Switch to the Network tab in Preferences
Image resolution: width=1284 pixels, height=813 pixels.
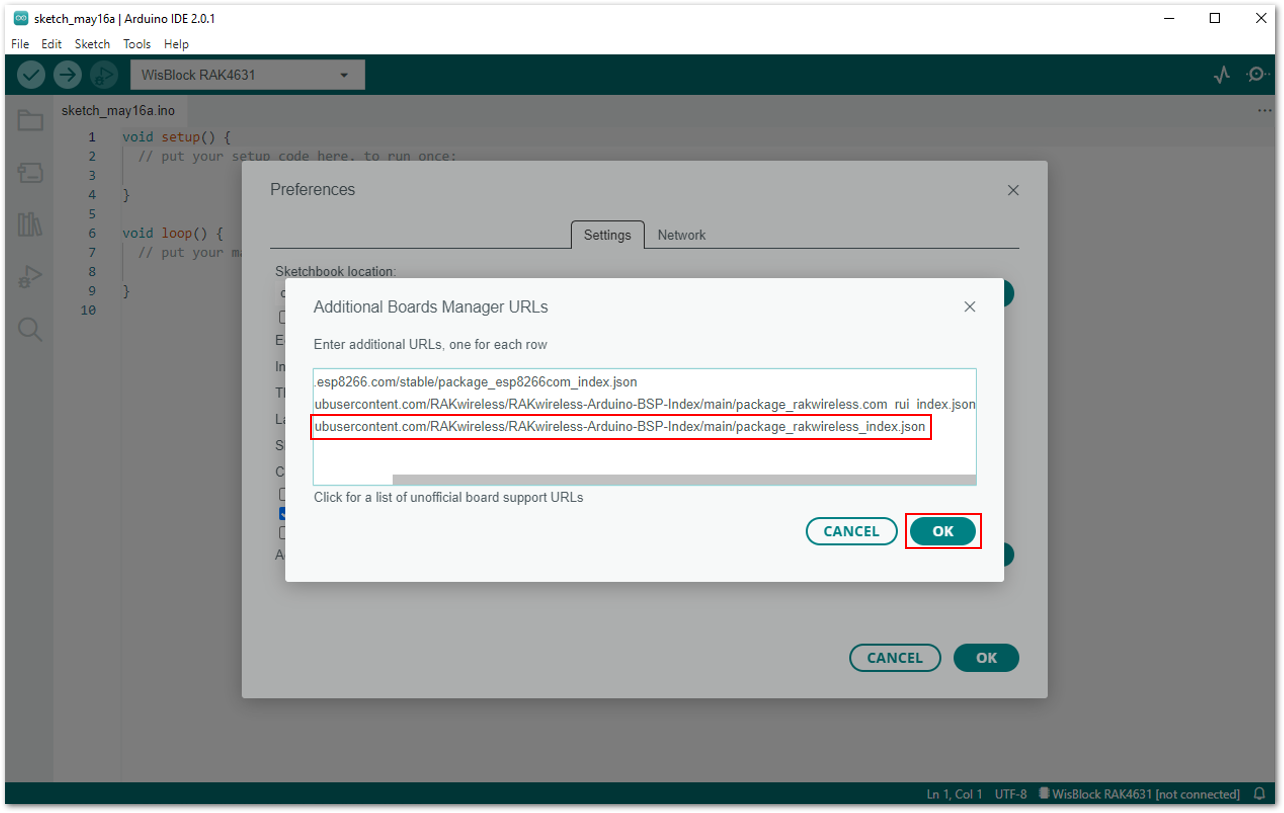coord(682,235)
